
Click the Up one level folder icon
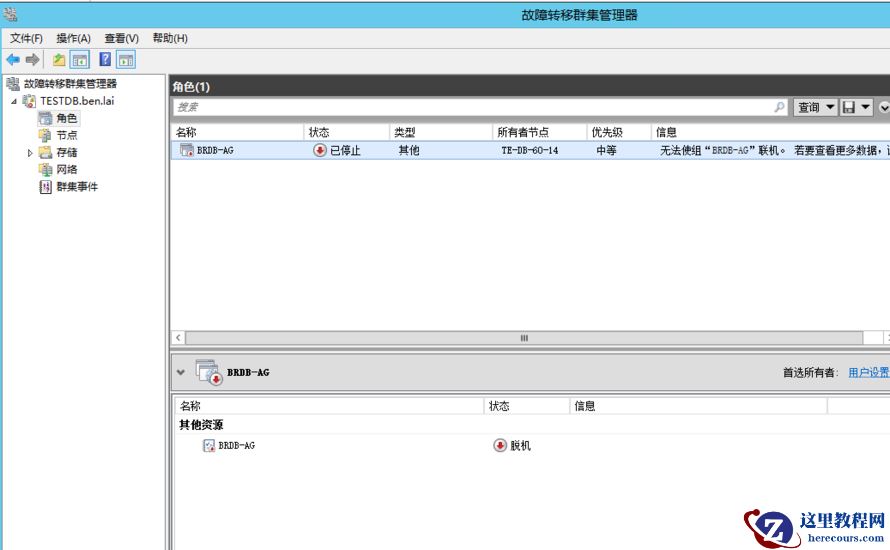[58, 59]
